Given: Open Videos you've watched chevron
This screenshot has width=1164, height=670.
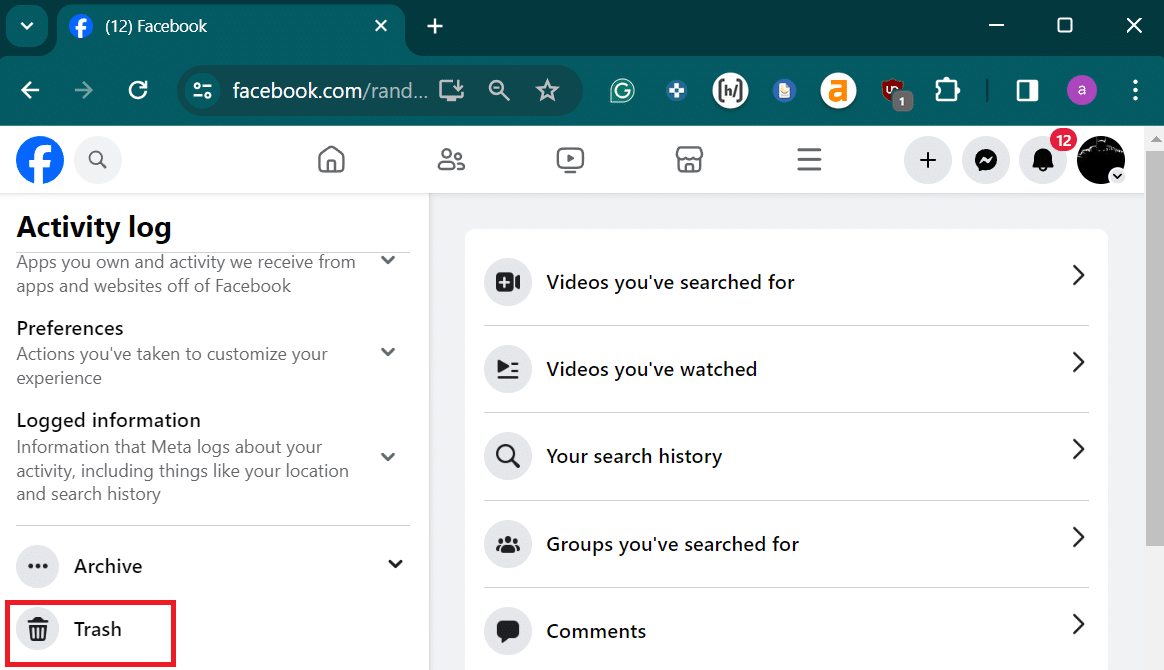Looking at the screenshot, I should point(1079,362).
